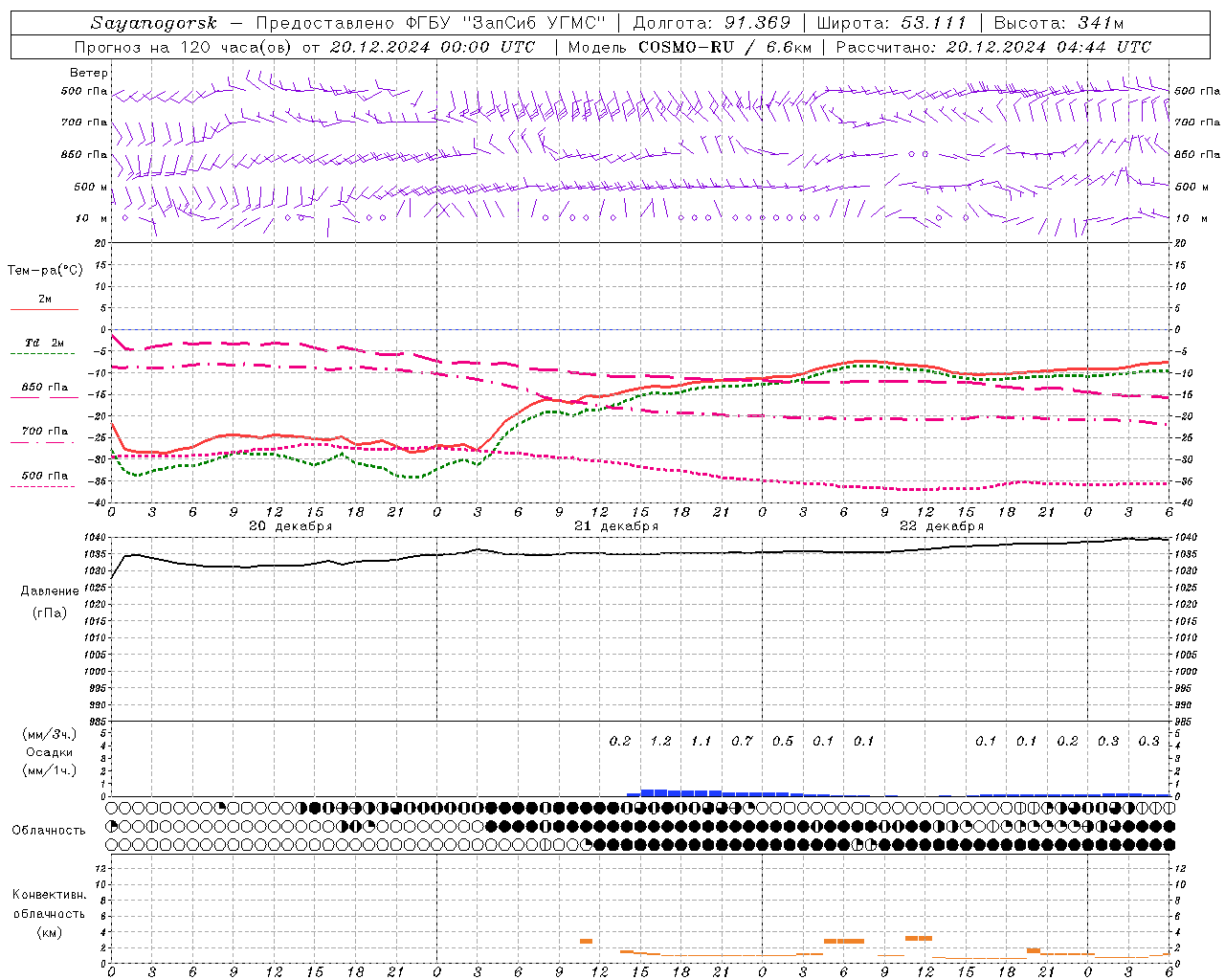This screenshot has height=980, width=1225.
Task: Click the (км) unit under convective cloudiness
Action: click(x=49, y=932)
